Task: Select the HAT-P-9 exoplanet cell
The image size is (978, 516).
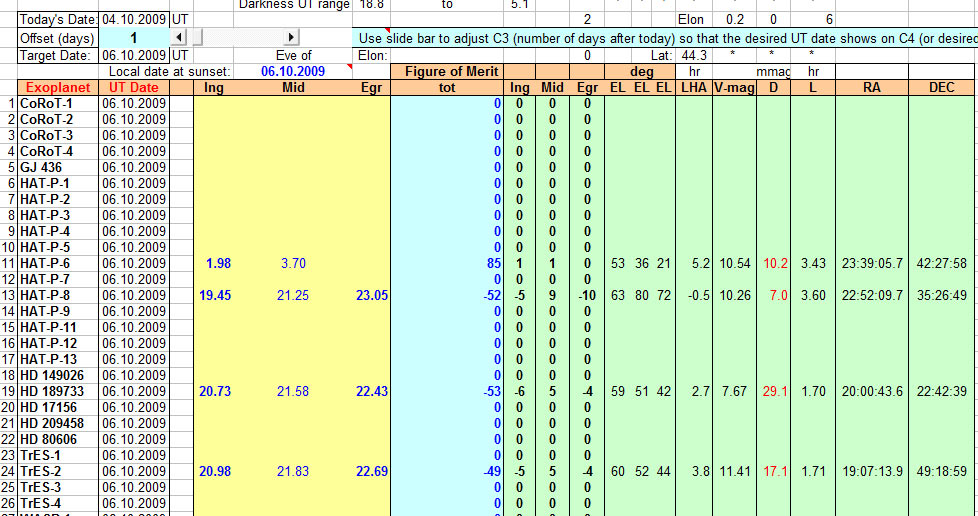Action: 58,311
